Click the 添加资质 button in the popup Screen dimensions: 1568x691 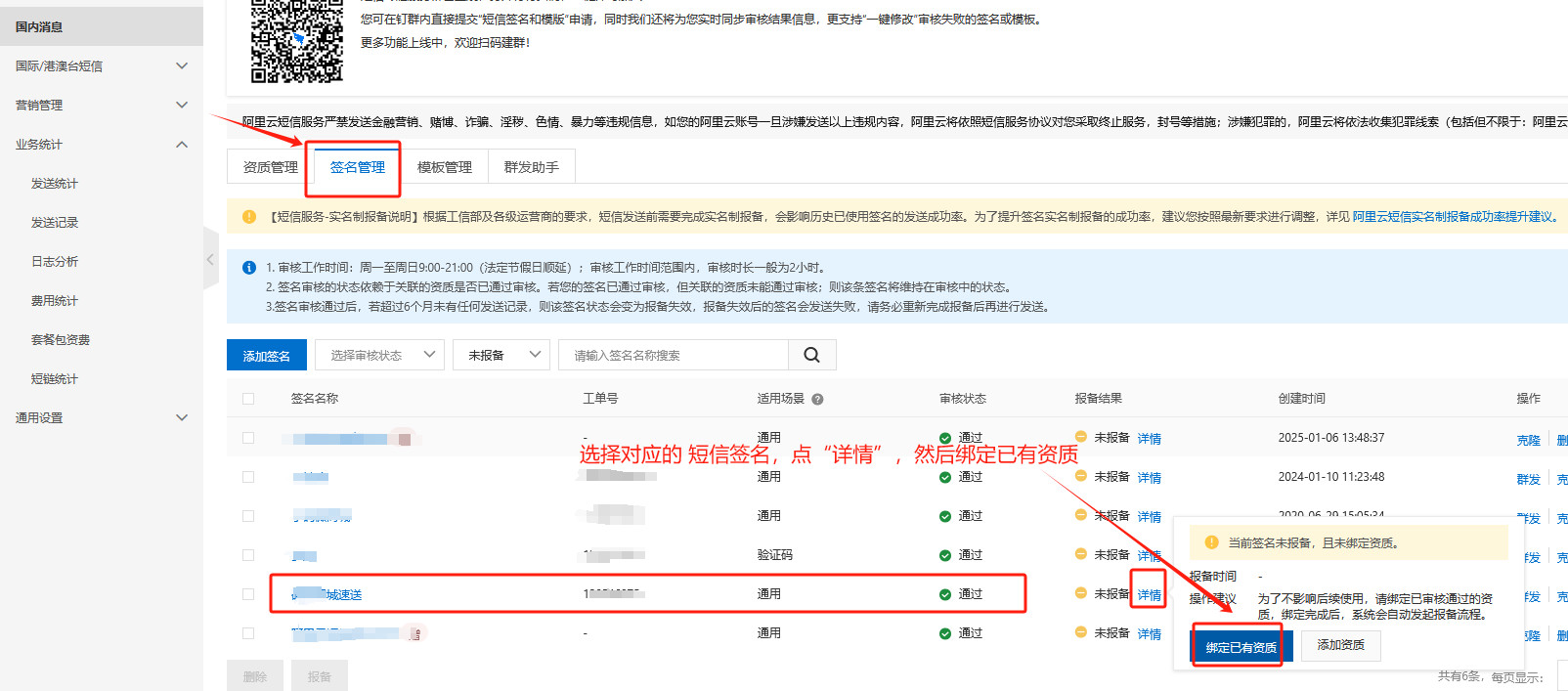click(x=1340, y=645)
